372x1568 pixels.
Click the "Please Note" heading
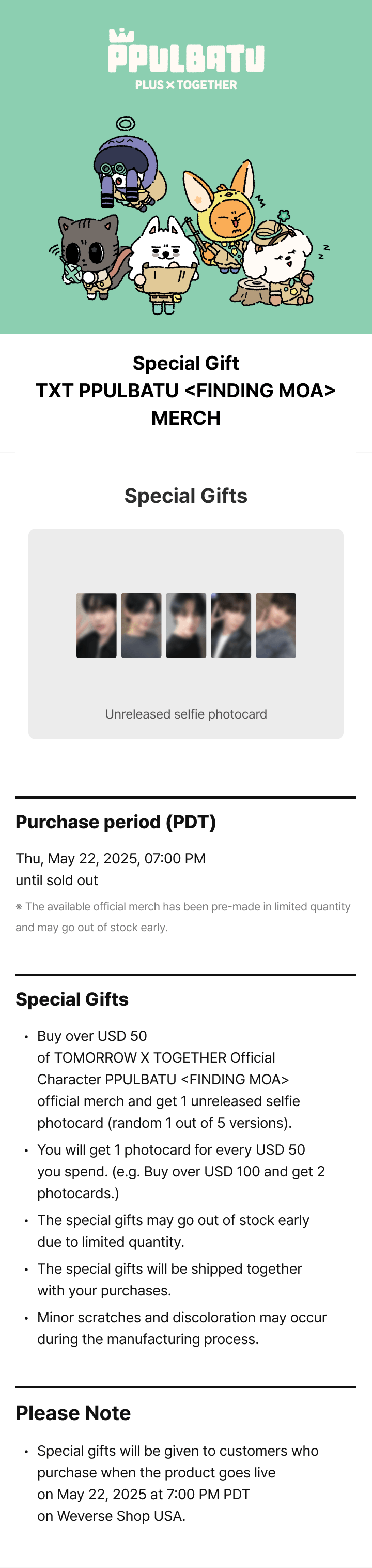(x=73, y=1413)
